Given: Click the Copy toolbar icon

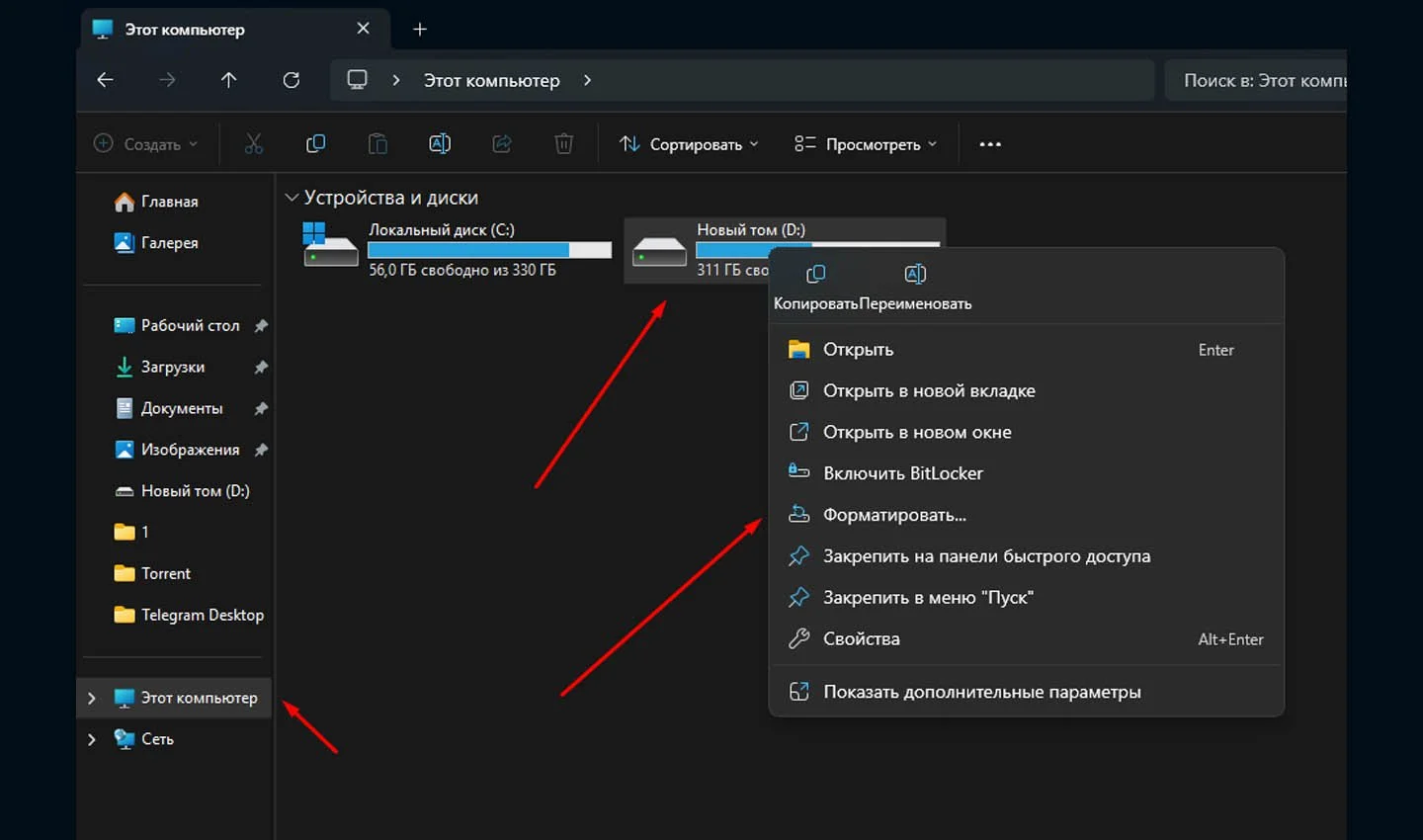Looking at the screenshot, I should coord(316,144).
